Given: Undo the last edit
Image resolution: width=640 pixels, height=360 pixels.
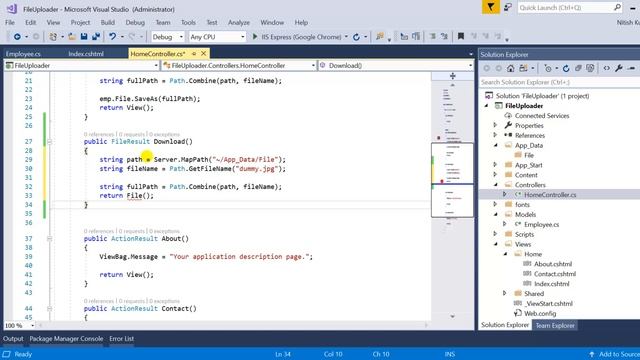Looking at the screenshot, I should 112,37.
